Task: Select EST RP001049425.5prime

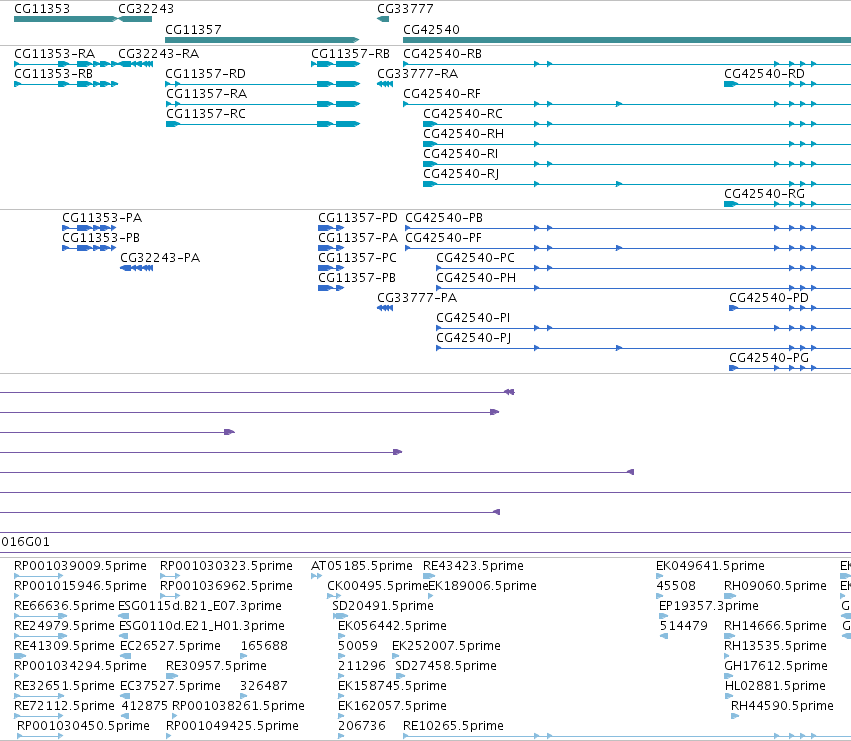Action: point(232,726)
